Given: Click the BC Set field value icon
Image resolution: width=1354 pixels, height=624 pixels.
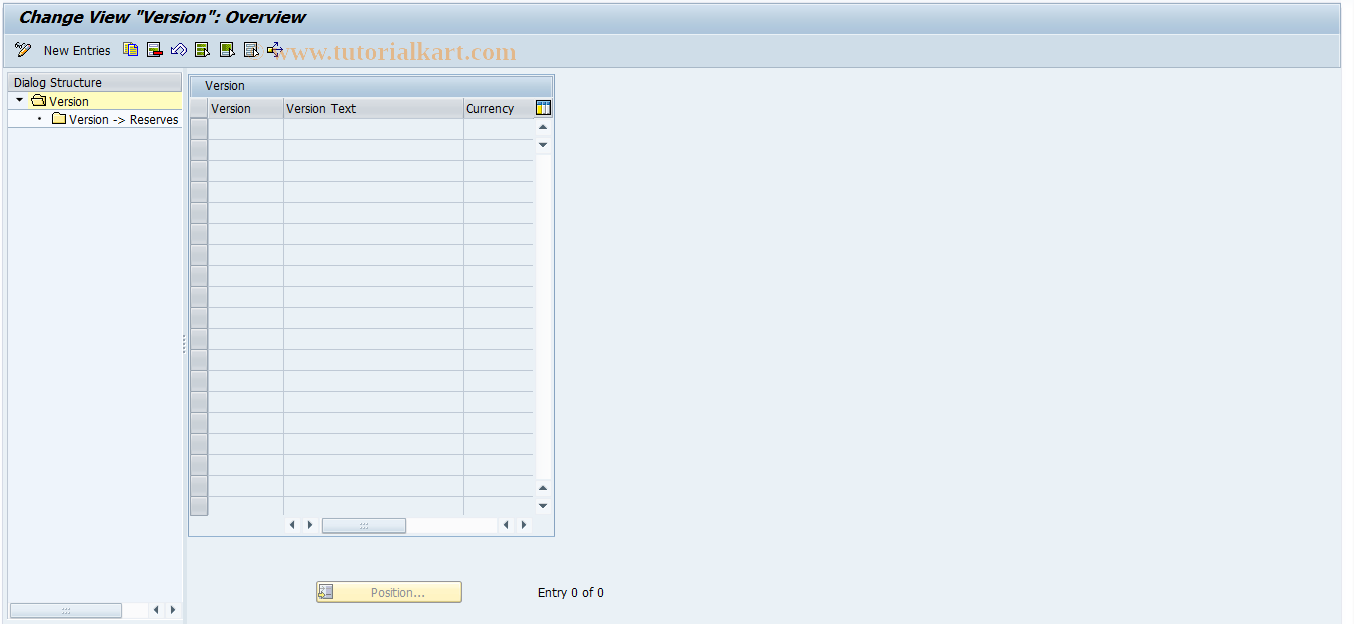Looking at the screenshot, I should [275, 50].
